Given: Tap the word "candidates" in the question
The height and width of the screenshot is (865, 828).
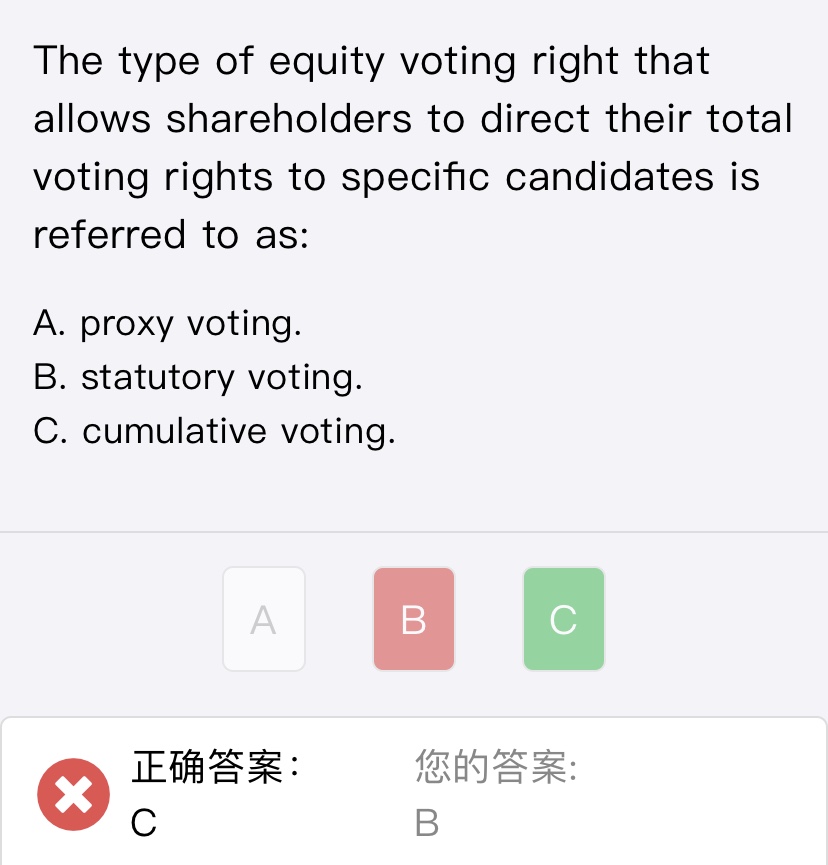Looking at the screenshot, I should pyautogui.click(x=610, y=177).
